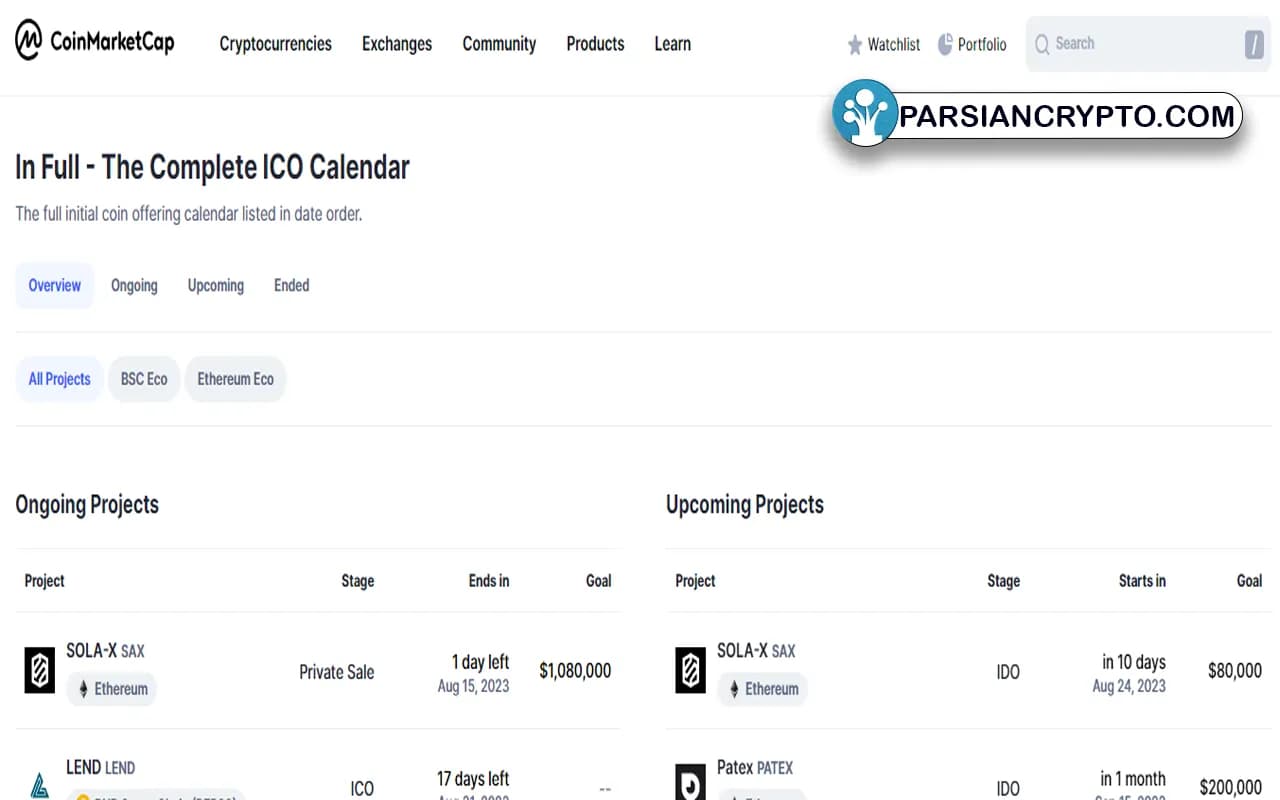This screenshot has height=800, width=1280.
Task: Click ICO stage in LEND row
Action: click(x=362, y=789)
